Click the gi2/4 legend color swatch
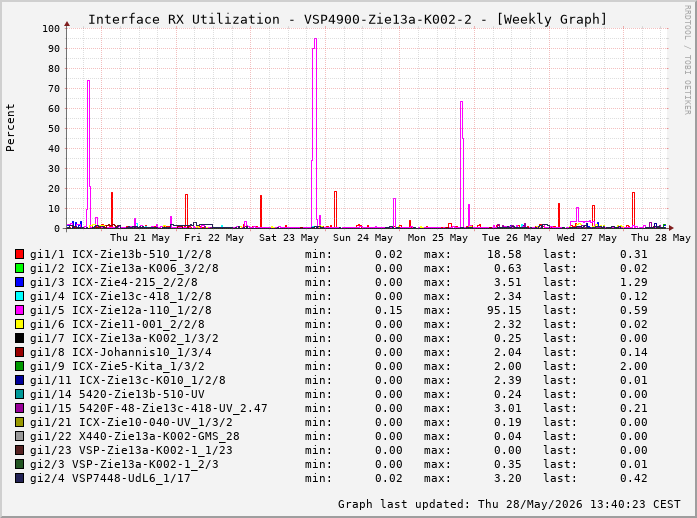 point(19,478)
